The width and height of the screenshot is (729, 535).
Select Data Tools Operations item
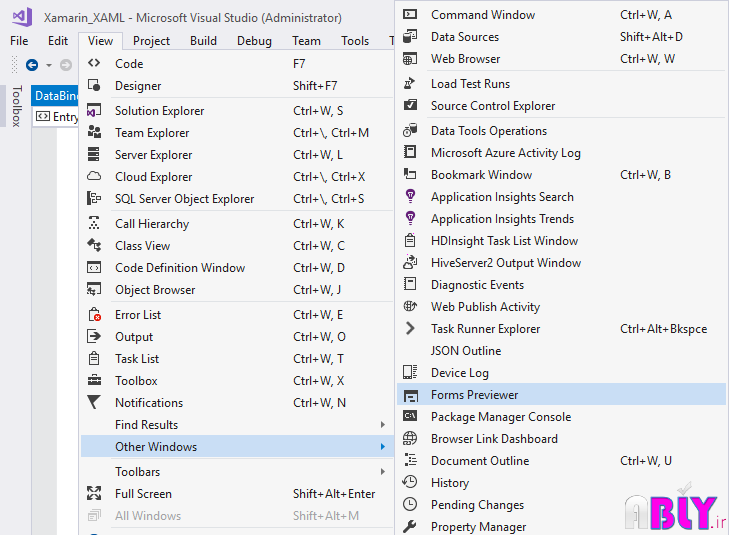point(561,131)
